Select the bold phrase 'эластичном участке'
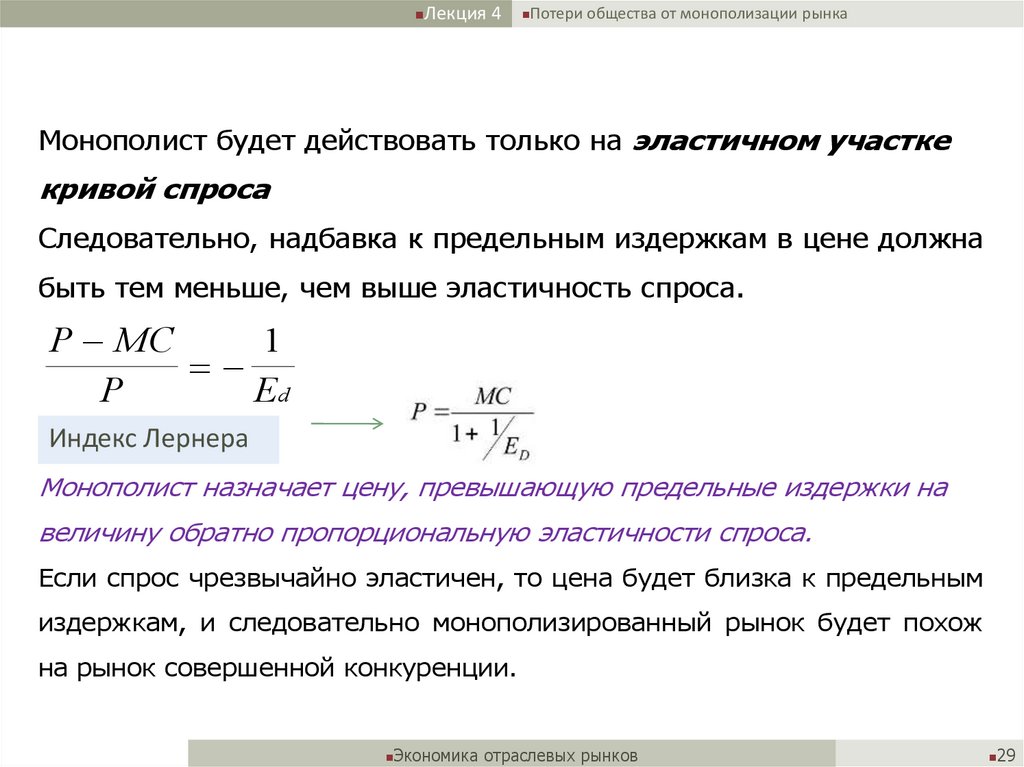Viewport: 1024px width, 767px height. tap(792, 142)
